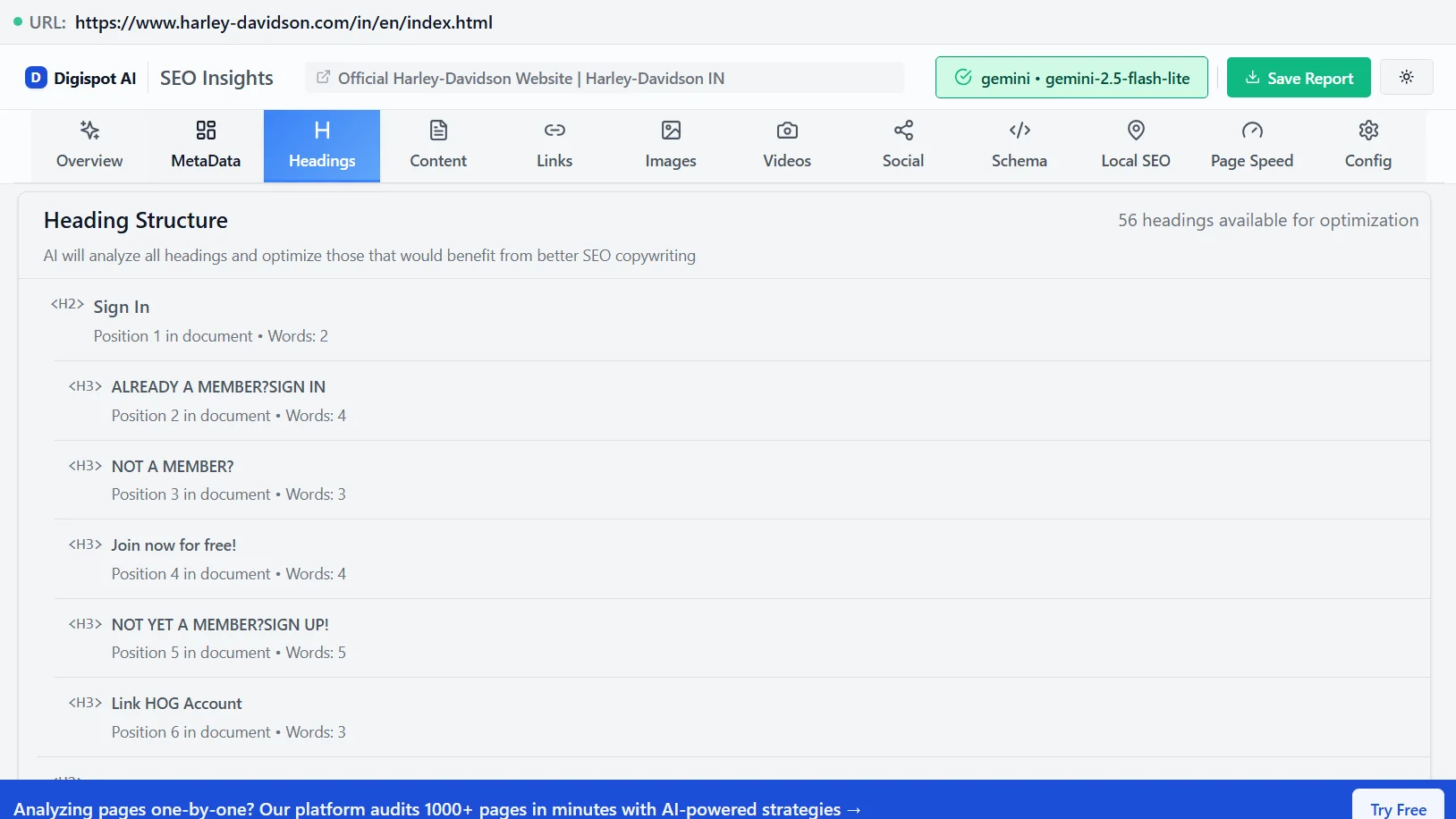Image resolution: width=1456 pixels, height=819 pixels.
Task: Click the 'Sign In' H2 heading row
Action: (x=724, y=320)
